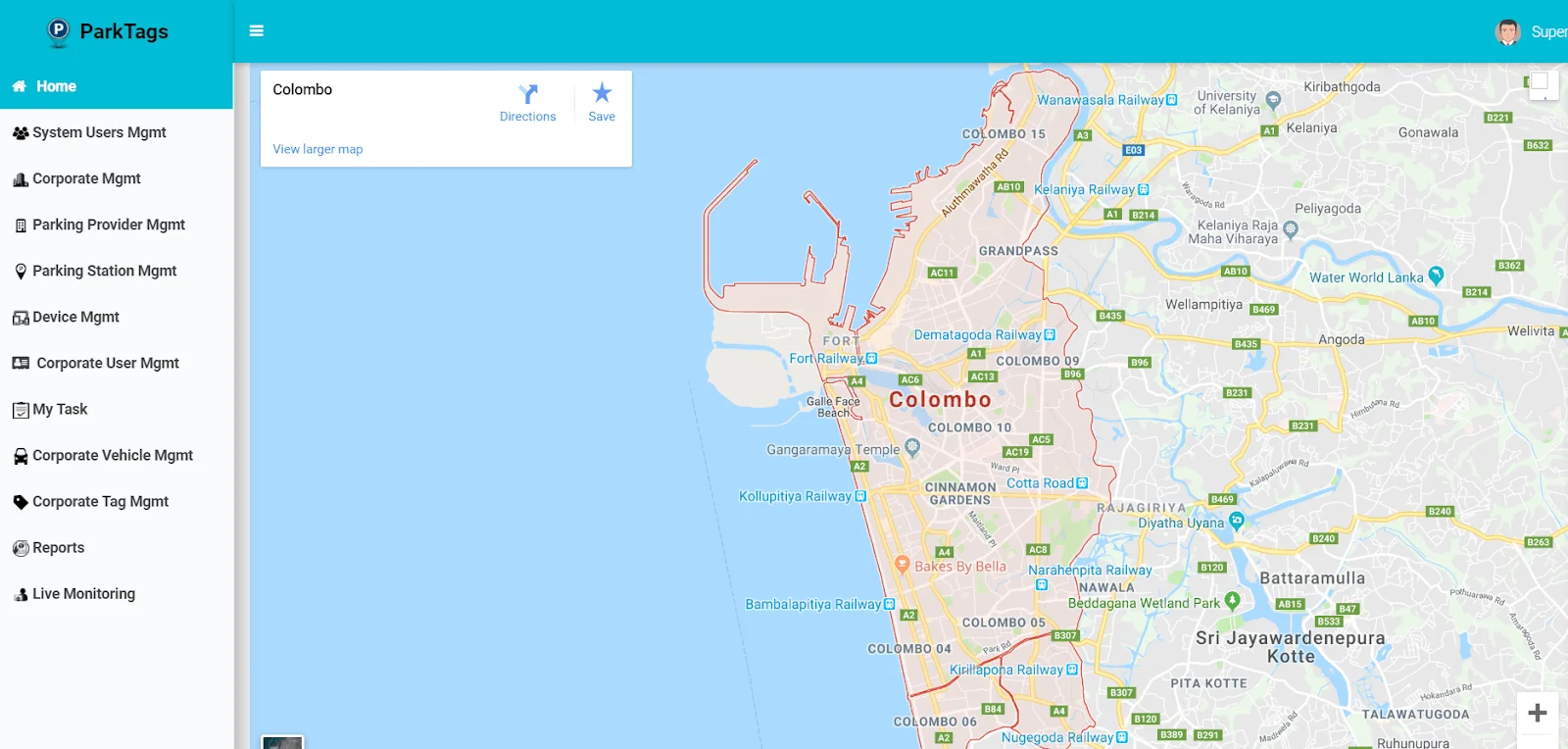Open Corporate Vehicle Mgmt section
Viewport: 1568px width, 749px height.
(113, 455)
